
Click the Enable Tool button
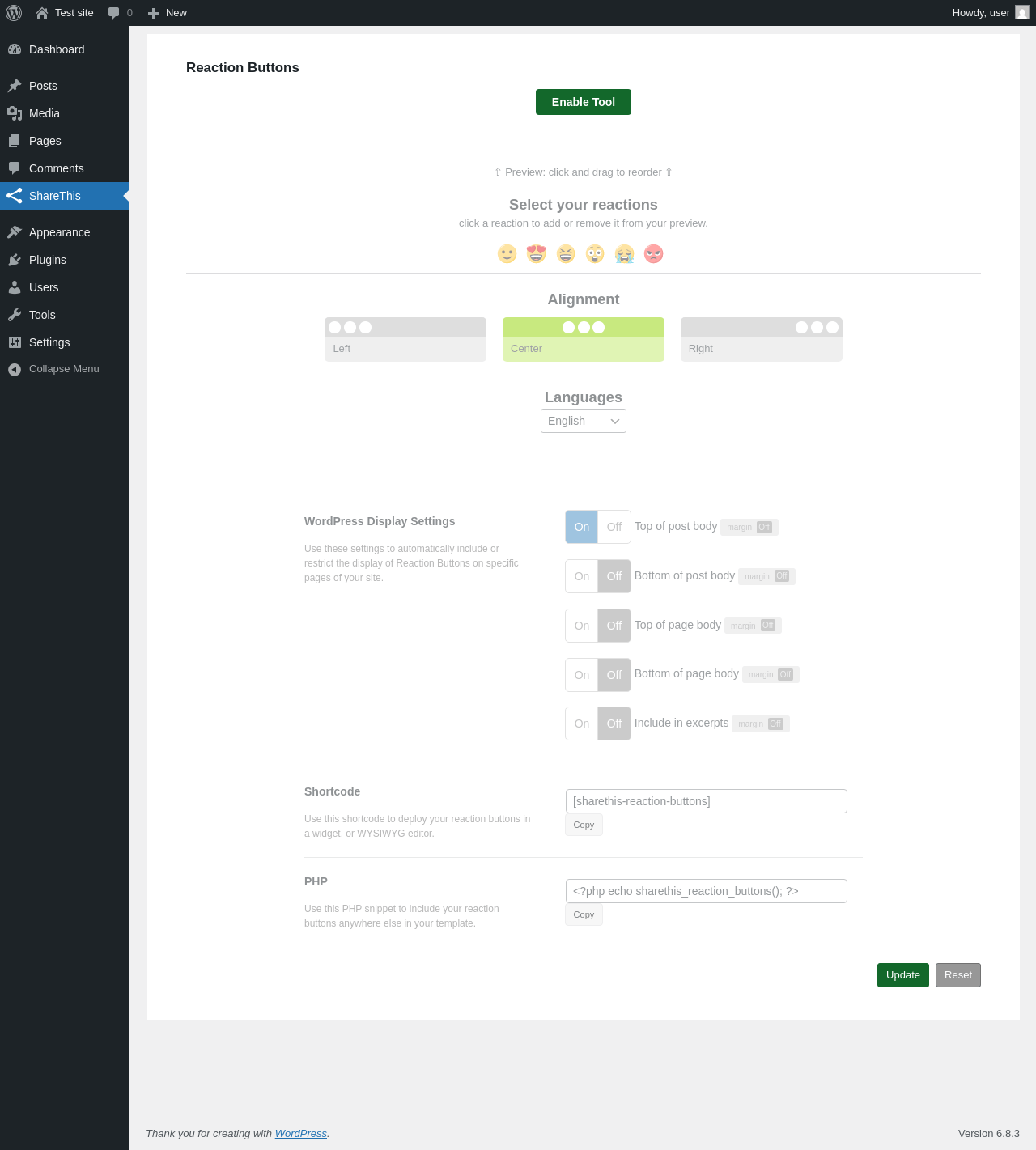[x=584, y=102]
